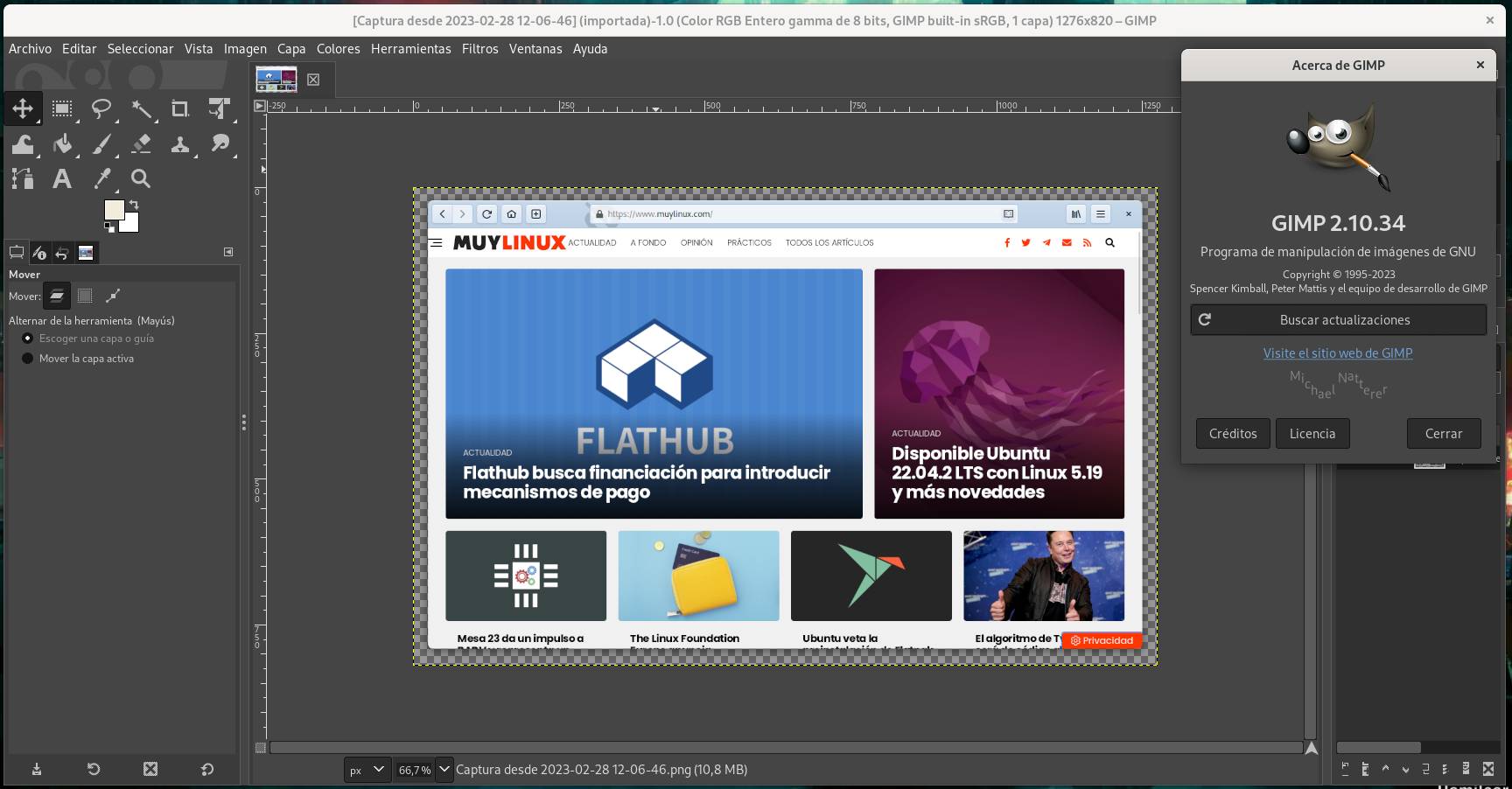Open the Archivo menu

(x=30, y=49)
